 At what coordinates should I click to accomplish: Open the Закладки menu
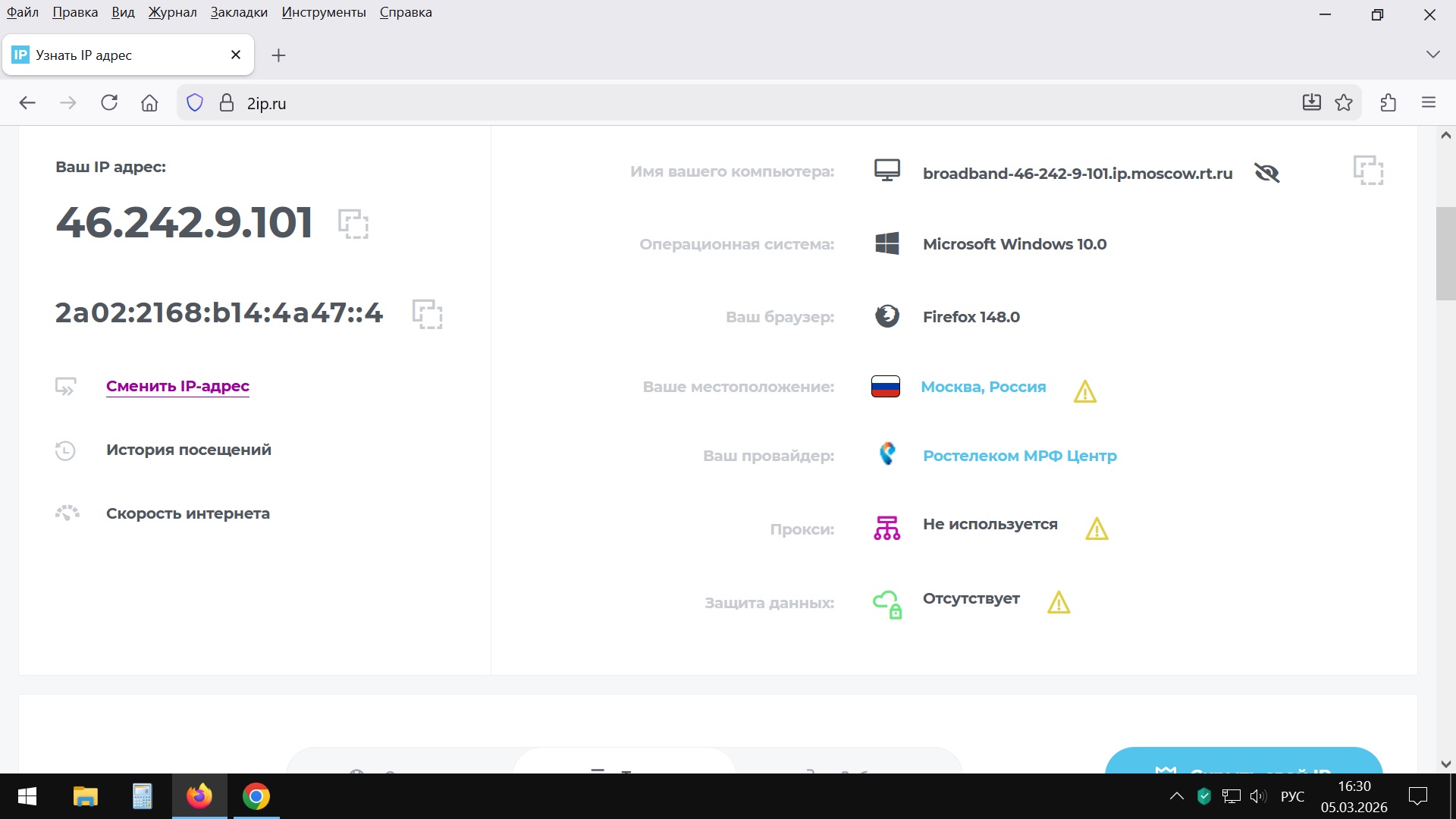point(239,12)
